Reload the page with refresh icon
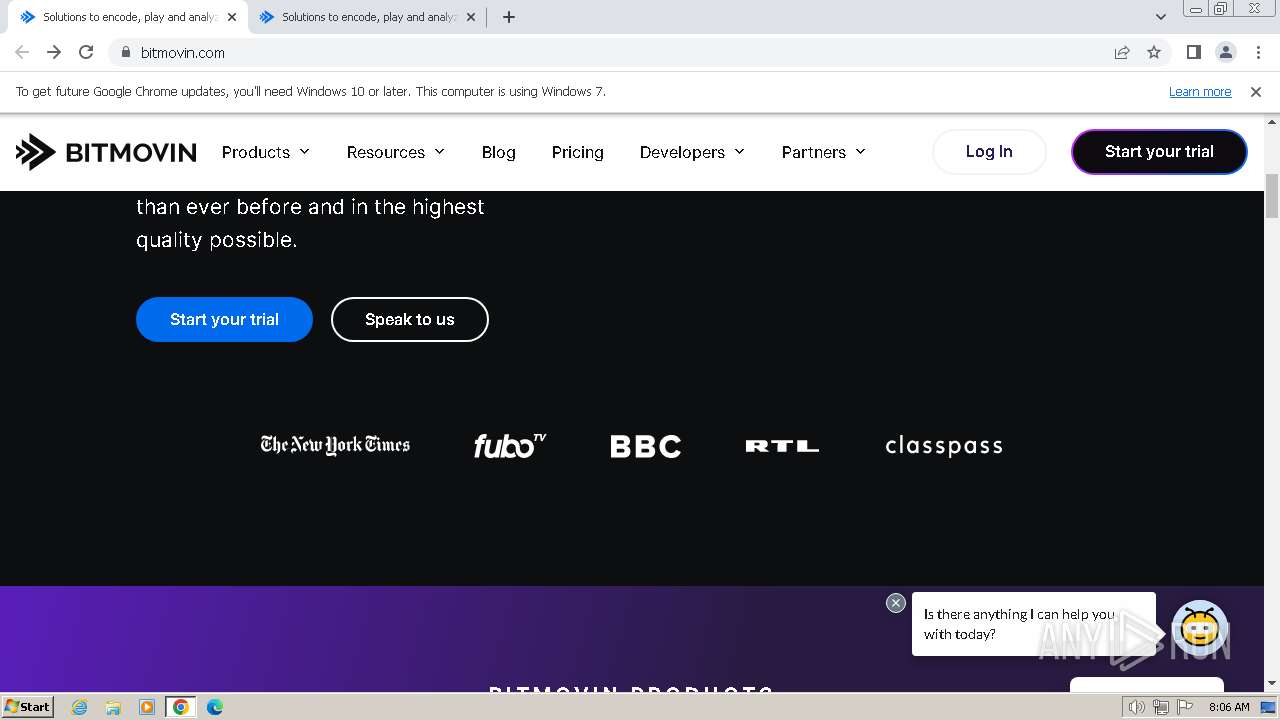Viewport: 1280px width, 720px height. (86, 52)
